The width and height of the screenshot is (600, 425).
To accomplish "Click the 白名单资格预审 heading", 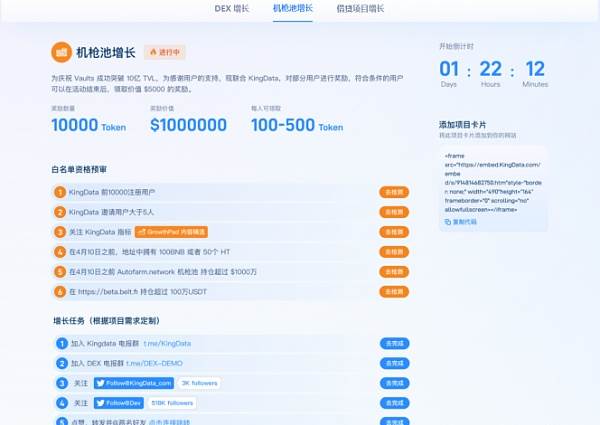I will (x=79, y=169).
